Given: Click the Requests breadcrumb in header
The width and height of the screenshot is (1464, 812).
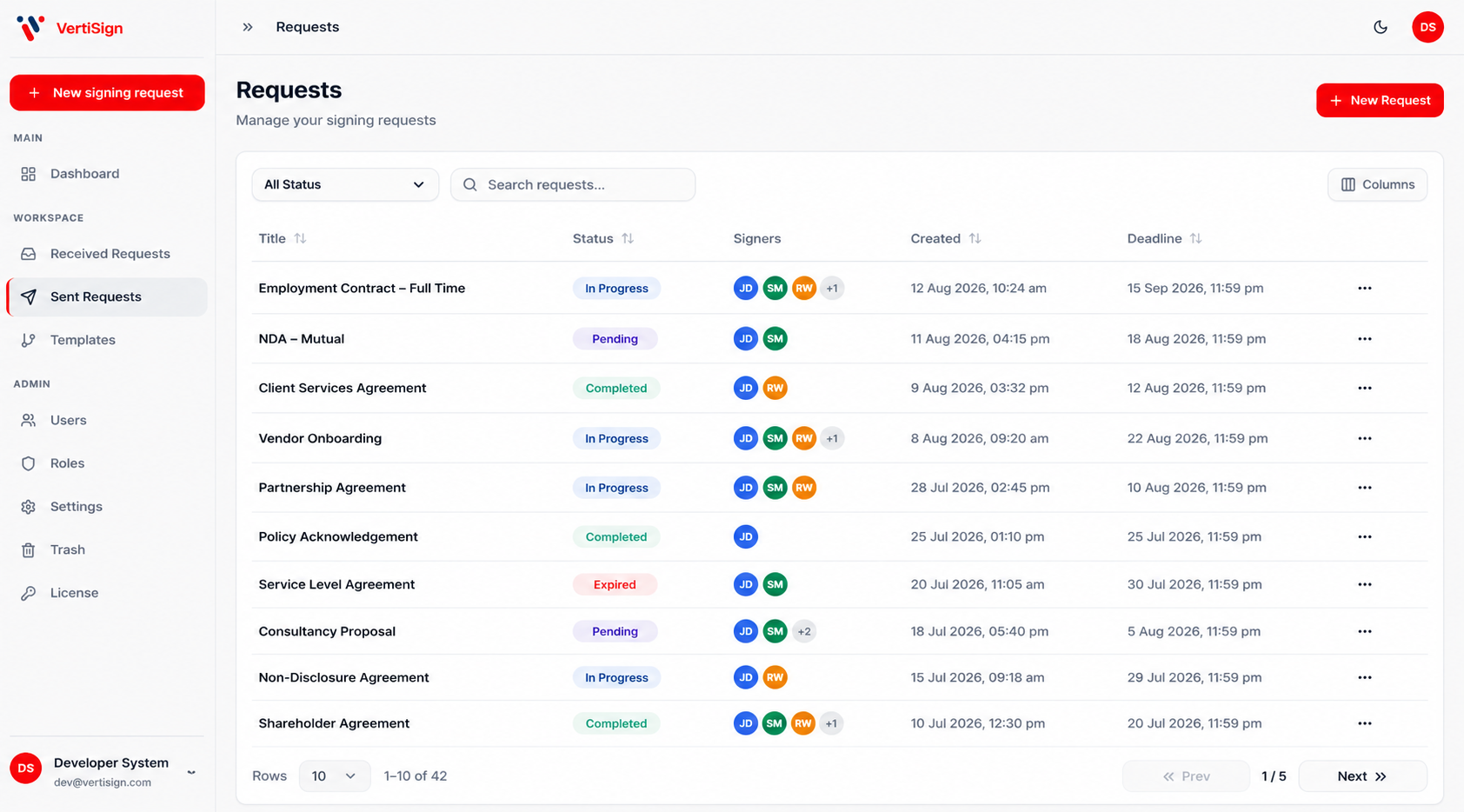Looking at the screenshot, I should (308, 27).
